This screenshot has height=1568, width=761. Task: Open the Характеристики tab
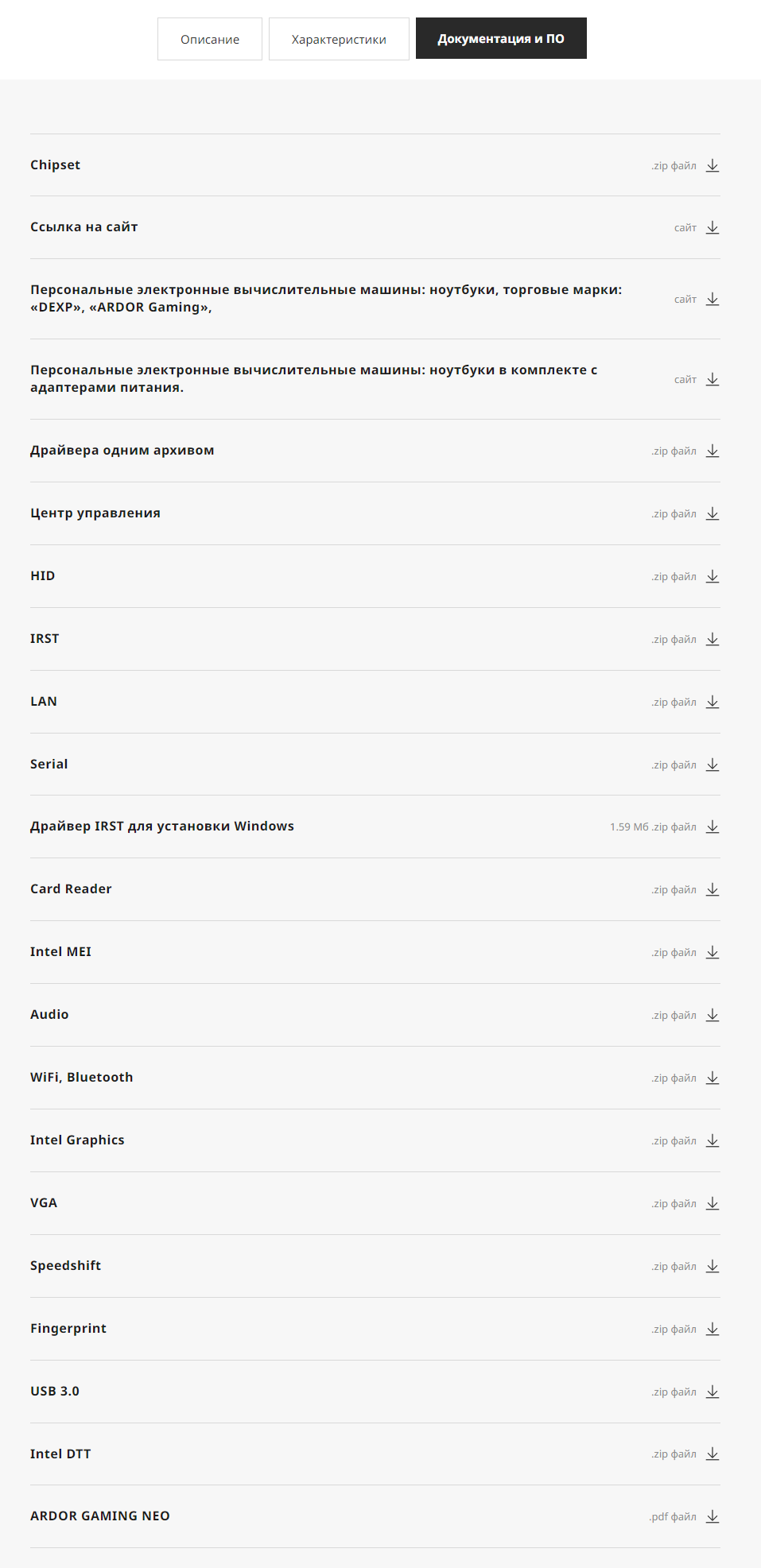coord(339,39)
